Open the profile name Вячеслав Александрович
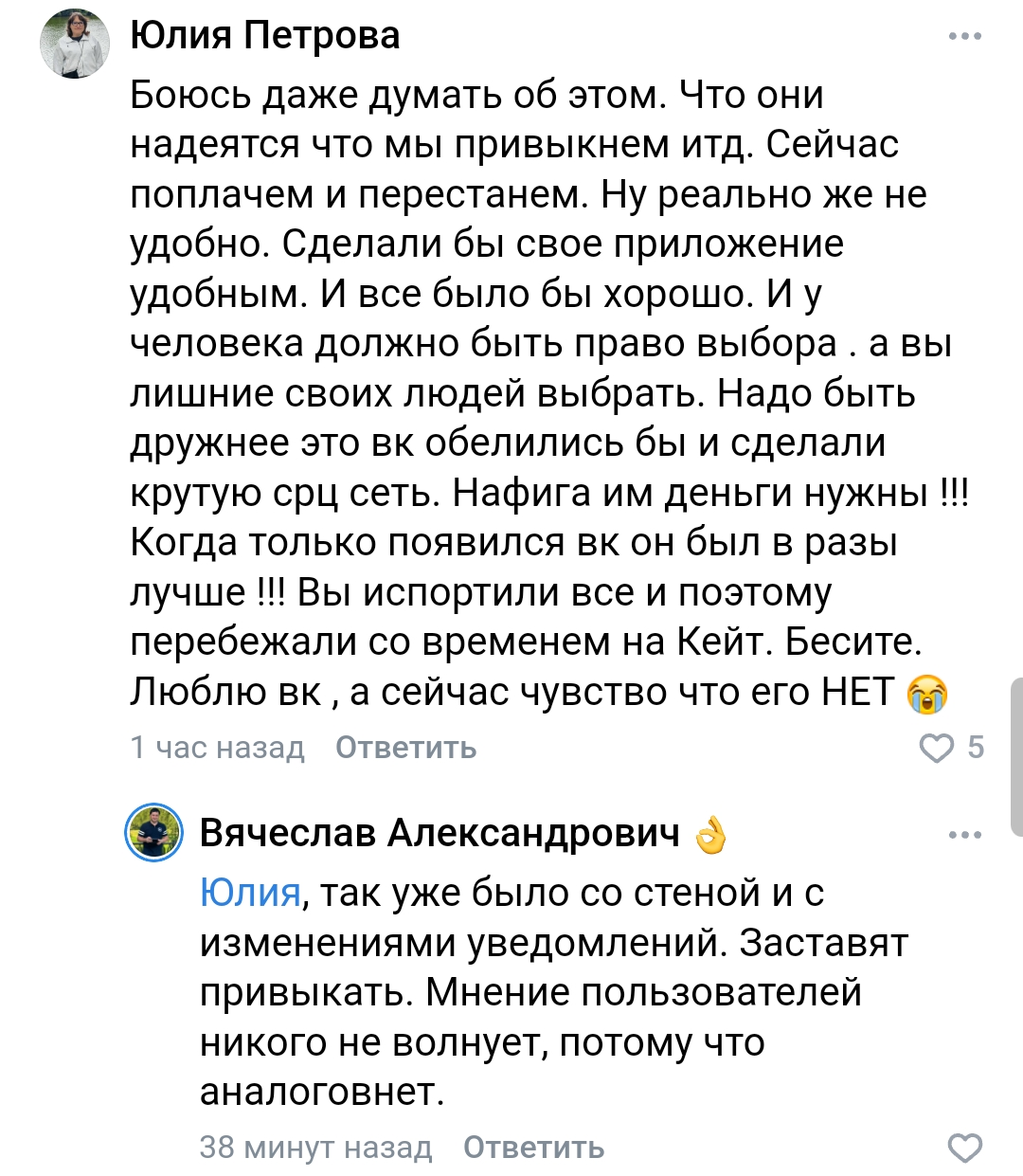 click(440, 833)
